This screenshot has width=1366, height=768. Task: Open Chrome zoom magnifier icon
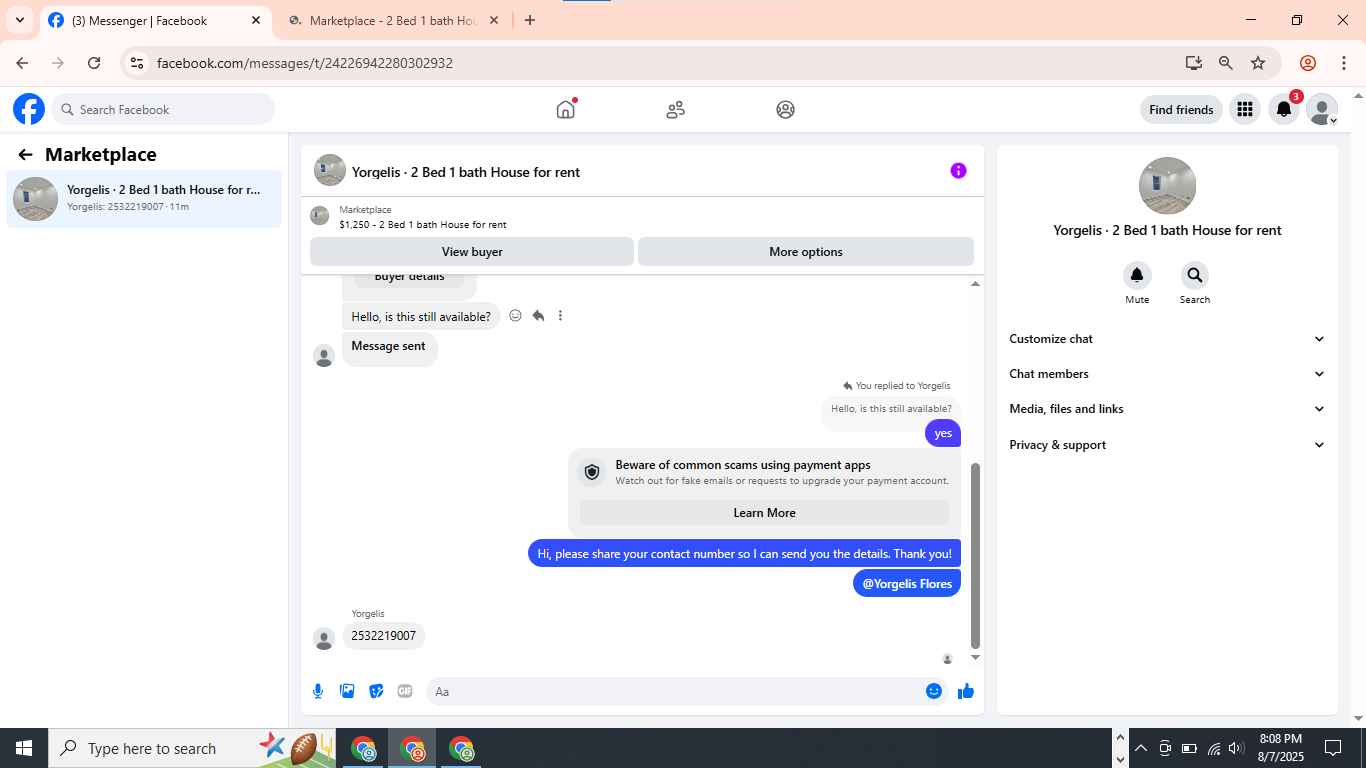point(1226,63)
